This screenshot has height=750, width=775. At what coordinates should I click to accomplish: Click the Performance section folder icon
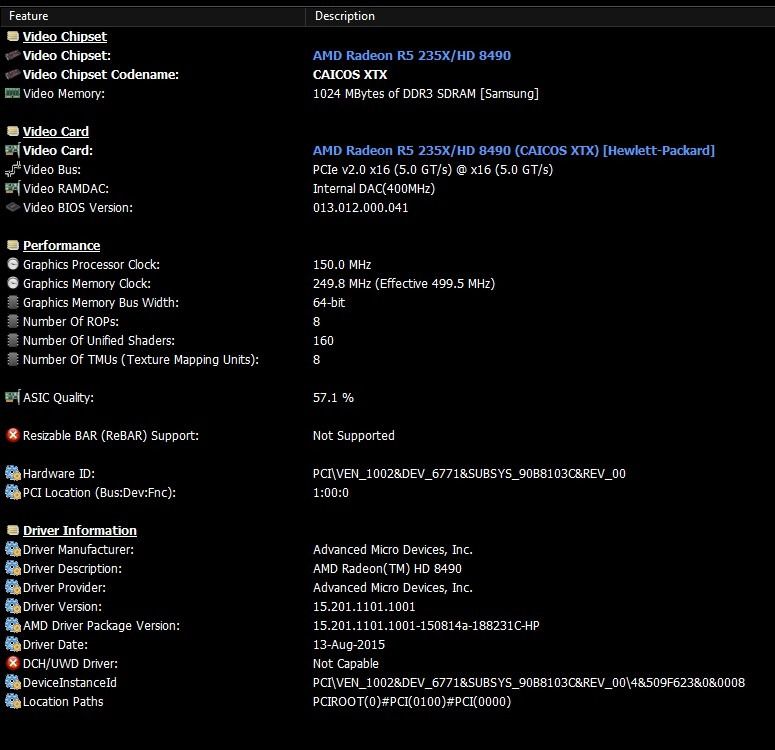click(x=13, y=245)
